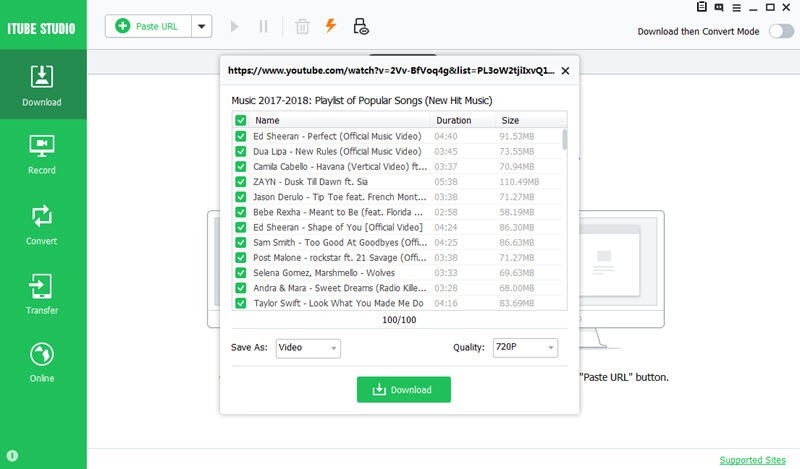Click the trash delete icon in toolbar
This screenshot has height=469, width=800.
point(302,26)
